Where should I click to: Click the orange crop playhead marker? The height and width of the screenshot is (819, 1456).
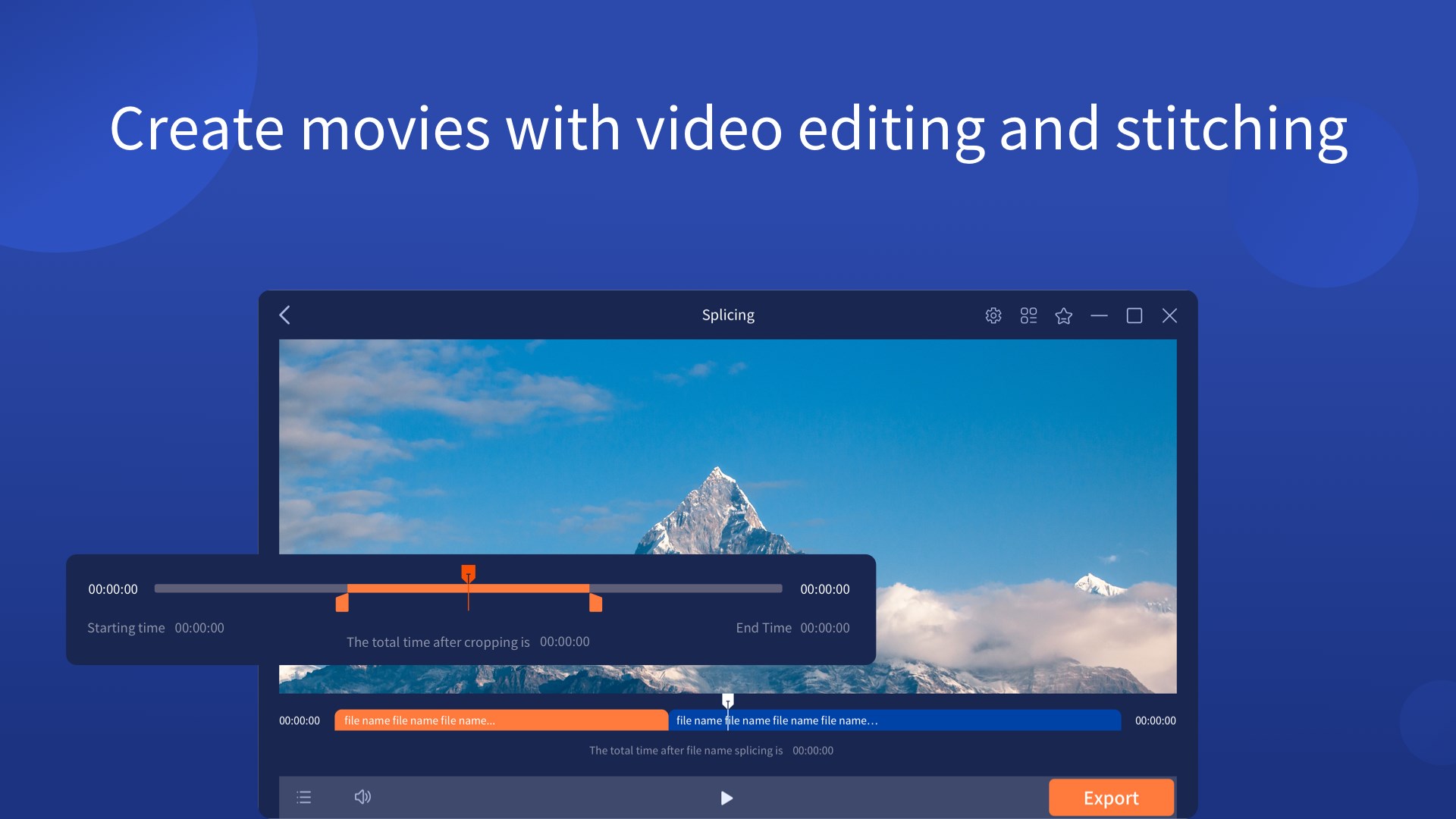(x=469, y=573)
